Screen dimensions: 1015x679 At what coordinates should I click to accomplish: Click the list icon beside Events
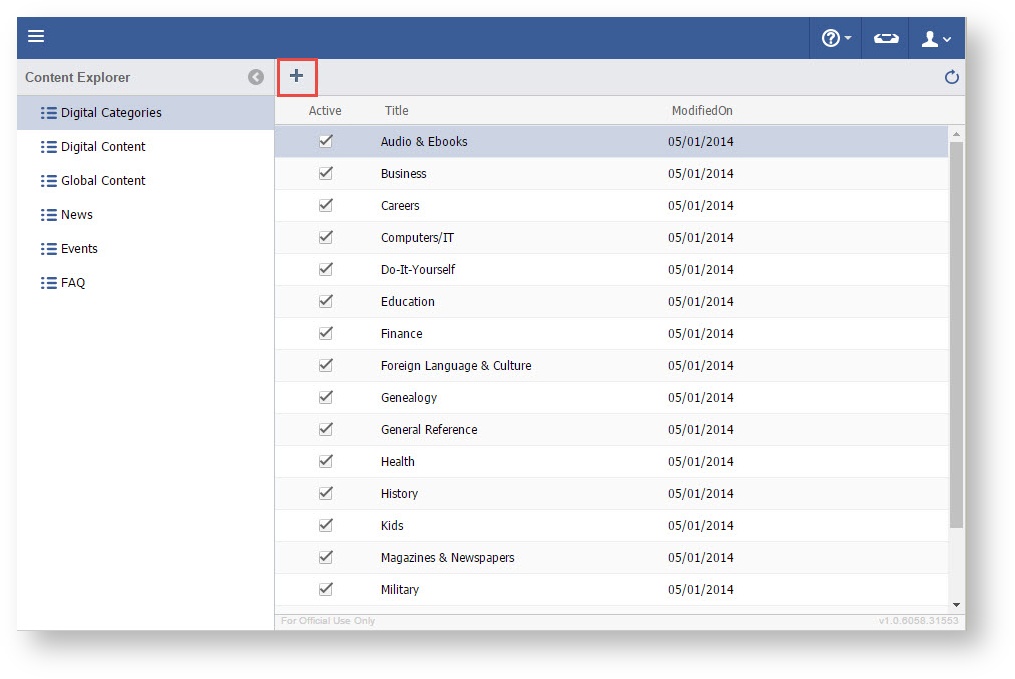click(48, 249)
